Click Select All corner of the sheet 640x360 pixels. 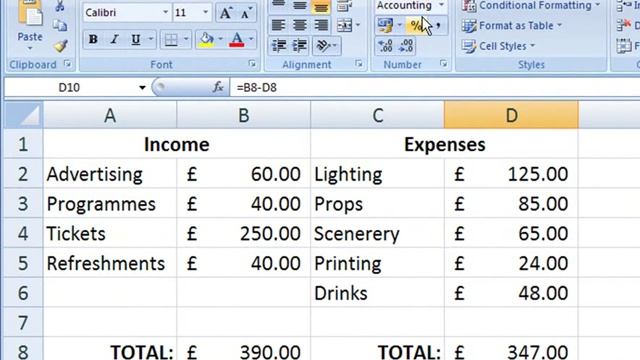pyautogui.click(x=23, y=116)
